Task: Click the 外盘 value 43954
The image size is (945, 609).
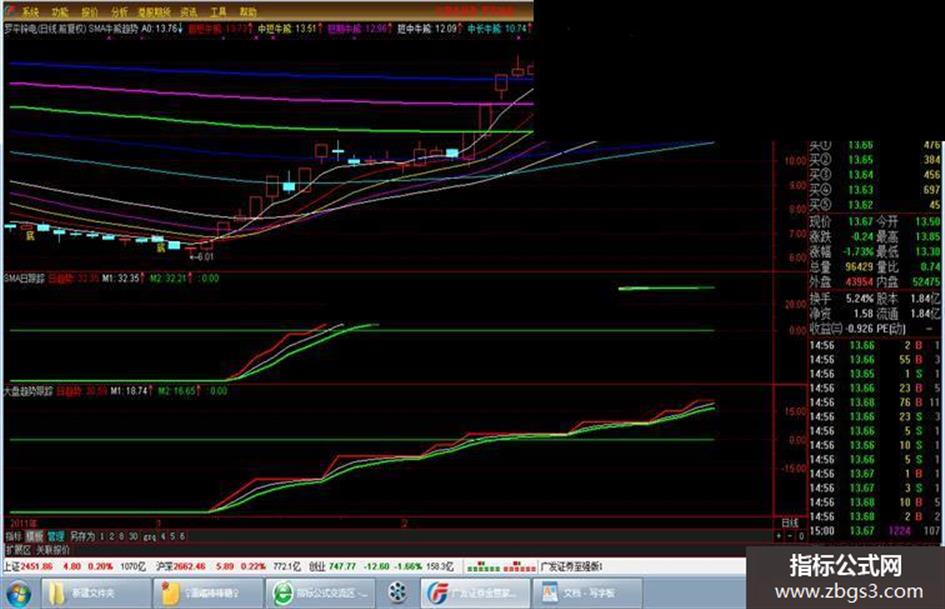Action: [x=859, y=282]
